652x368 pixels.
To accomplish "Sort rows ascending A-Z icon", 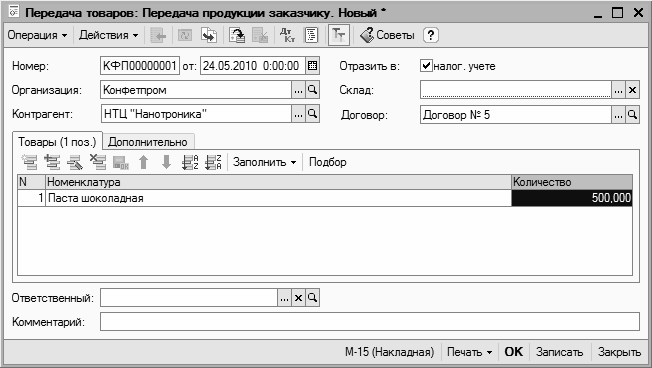I will tap(190, 162).
